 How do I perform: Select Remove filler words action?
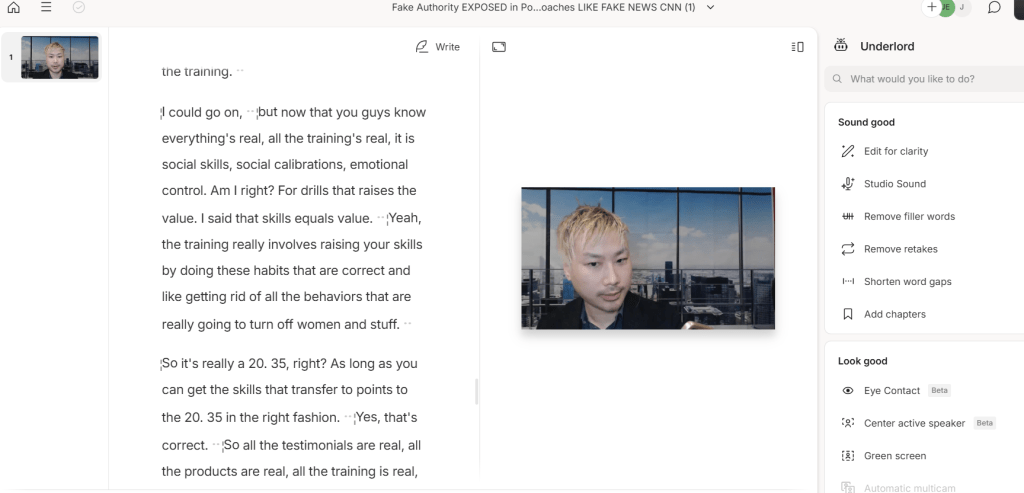point(908,217)
